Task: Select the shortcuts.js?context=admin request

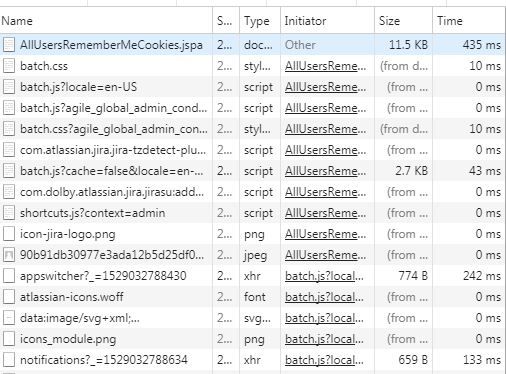Action: coord(253,213)
